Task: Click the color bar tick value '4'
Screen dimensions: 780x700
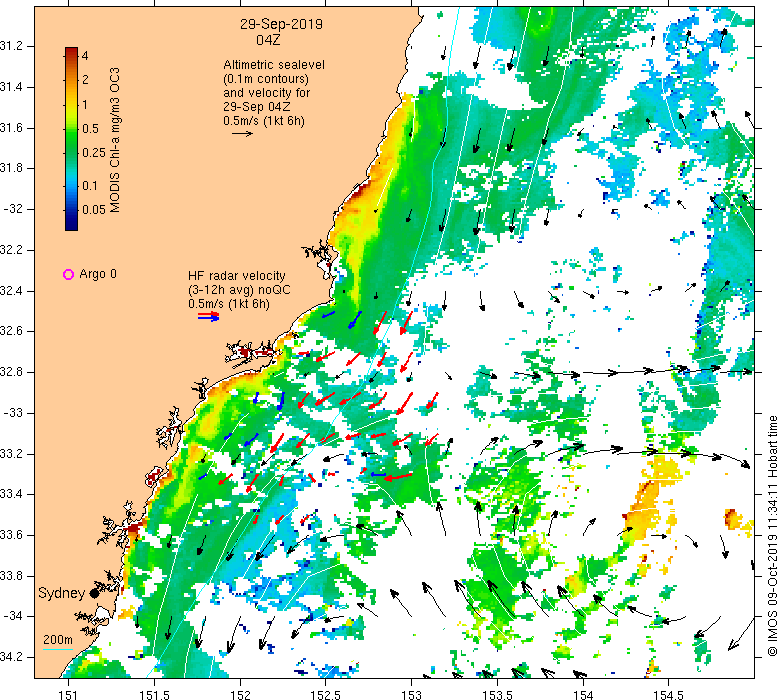Action: tap(85, 56)
